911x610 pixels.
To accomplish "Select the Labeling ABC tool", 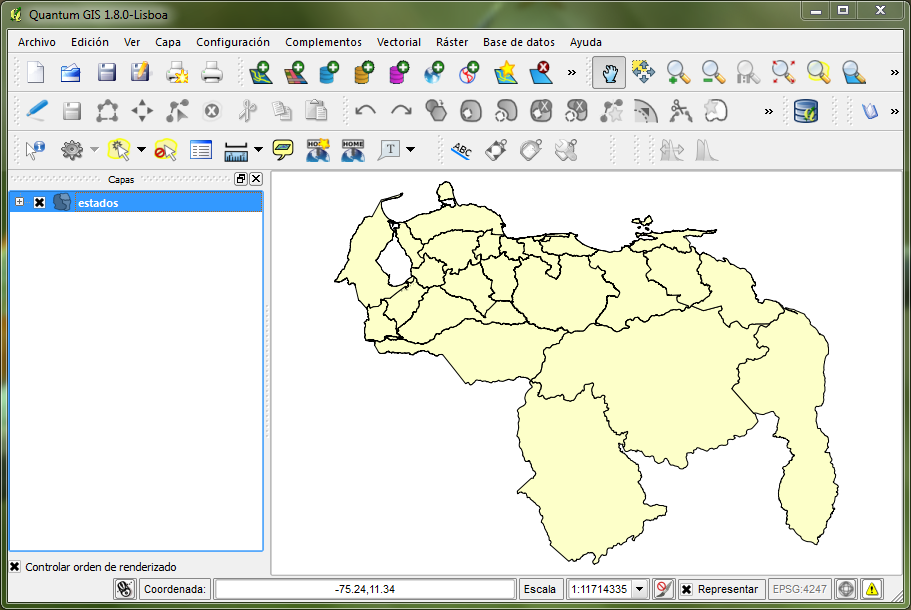I will 461,150.
